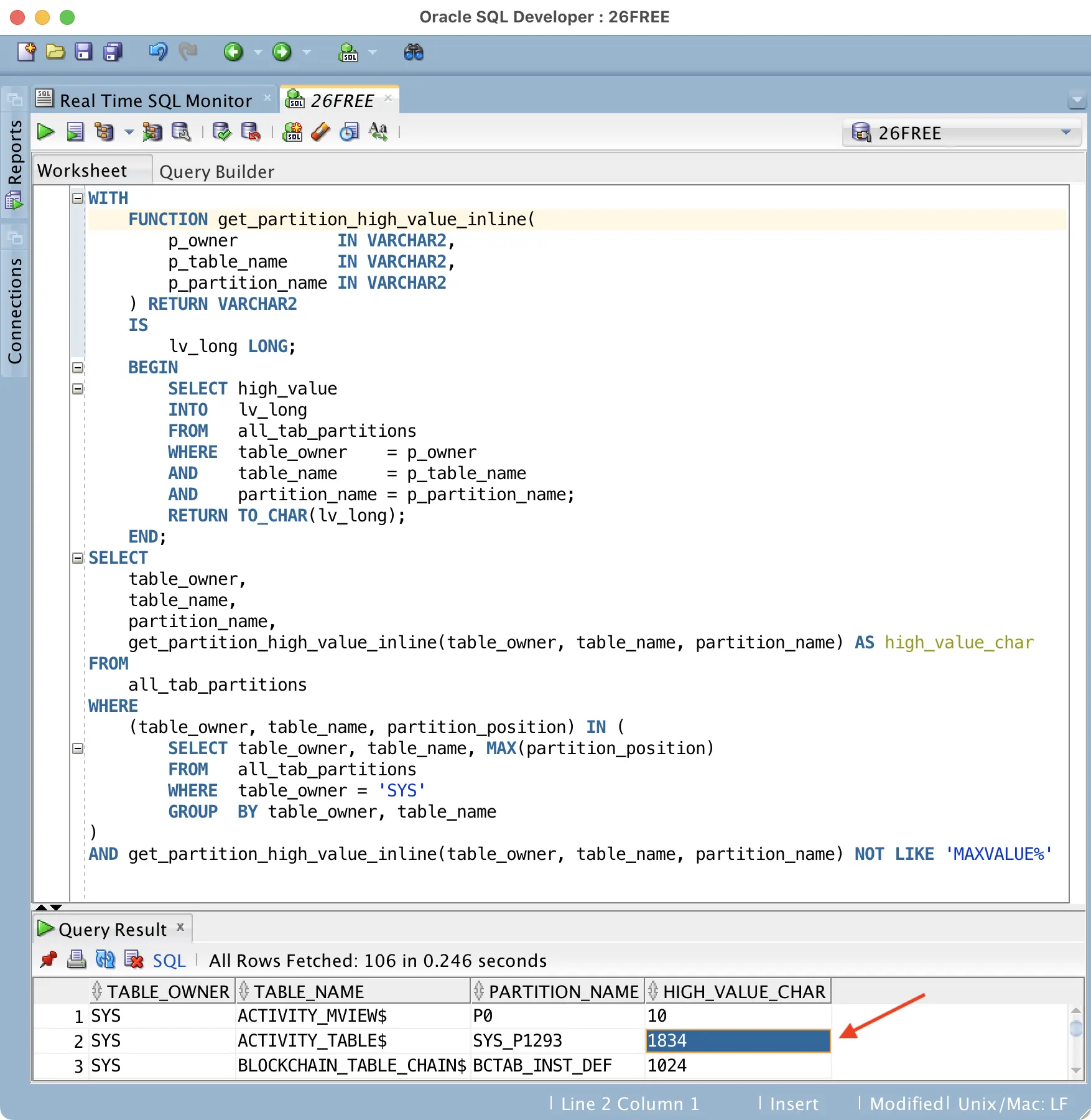The width and height of the screenshot is (1091, 1120).
Task: Change text case using the Aa icon
Action: [379, 131]
